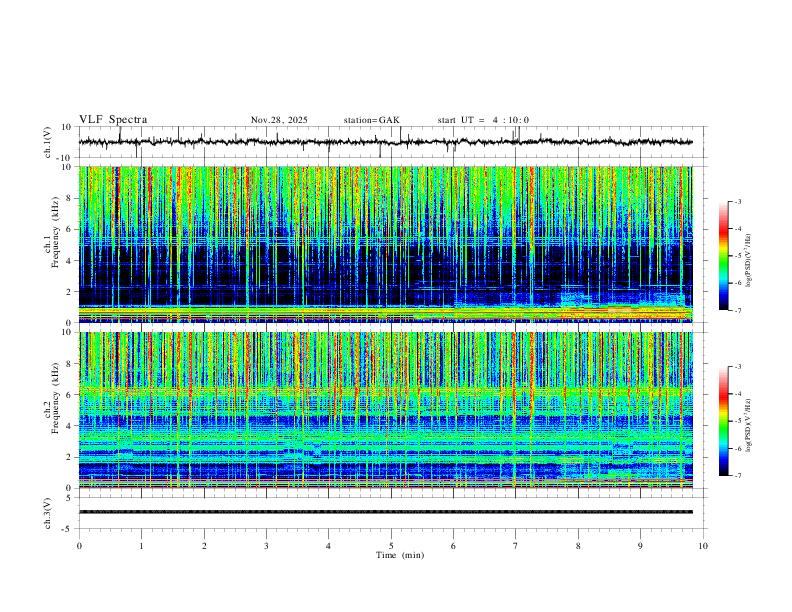Screen dimensions: 792x612
Task: Click the "-5" tick on ch.3(V) axis
Action: (x=67, y=529)
